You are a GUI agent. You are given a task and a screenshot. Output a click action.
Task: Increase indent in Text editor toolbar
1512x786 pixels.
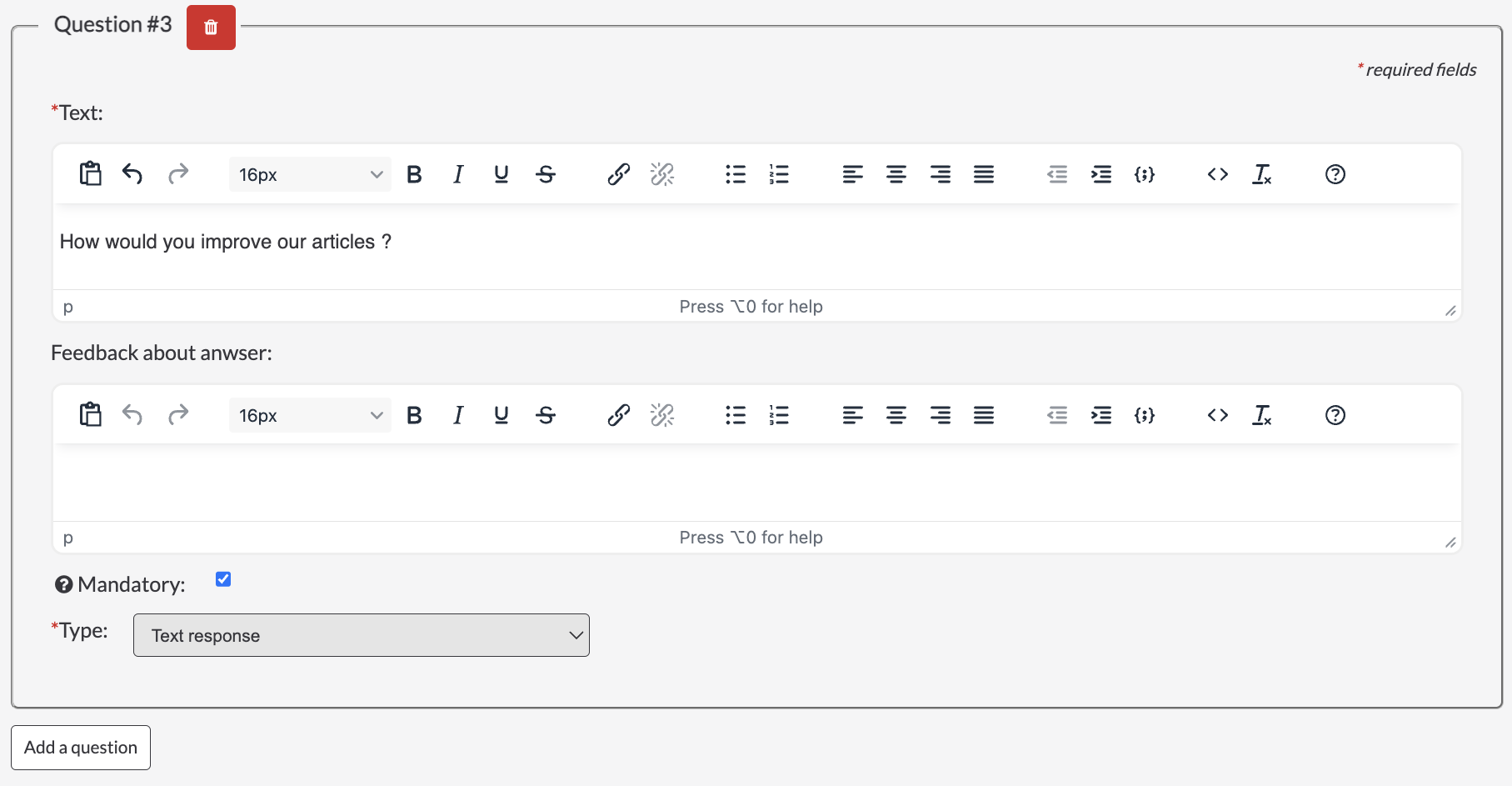(1101, 174)
